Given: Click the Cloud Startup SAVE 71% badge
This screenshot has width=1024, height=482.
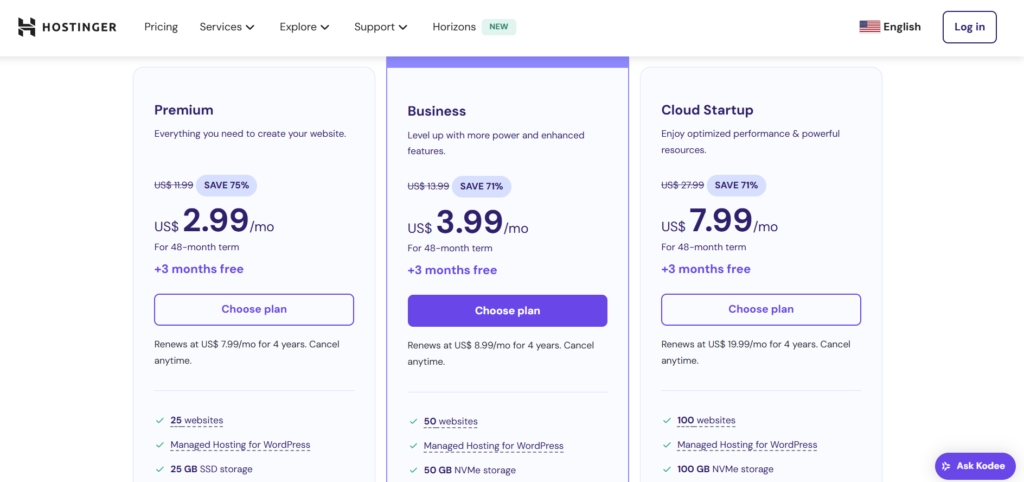Looking at the screenshot, I should (736, 185).
